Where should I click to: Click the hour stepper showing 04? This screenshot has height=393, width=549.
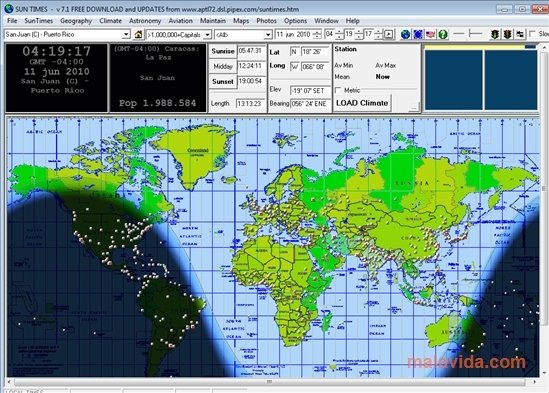[x=334, y=34]
